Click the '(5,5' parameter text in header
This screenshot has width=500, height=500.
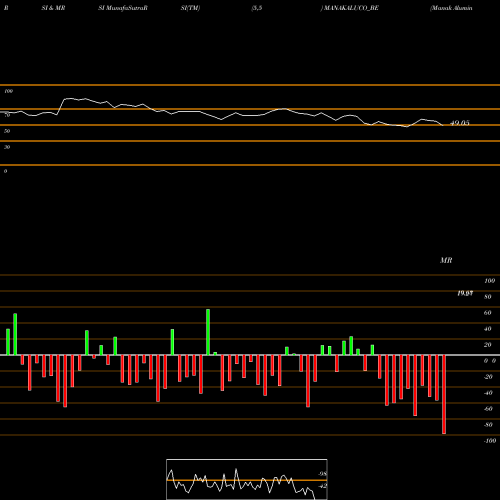(x=257, y=8)
